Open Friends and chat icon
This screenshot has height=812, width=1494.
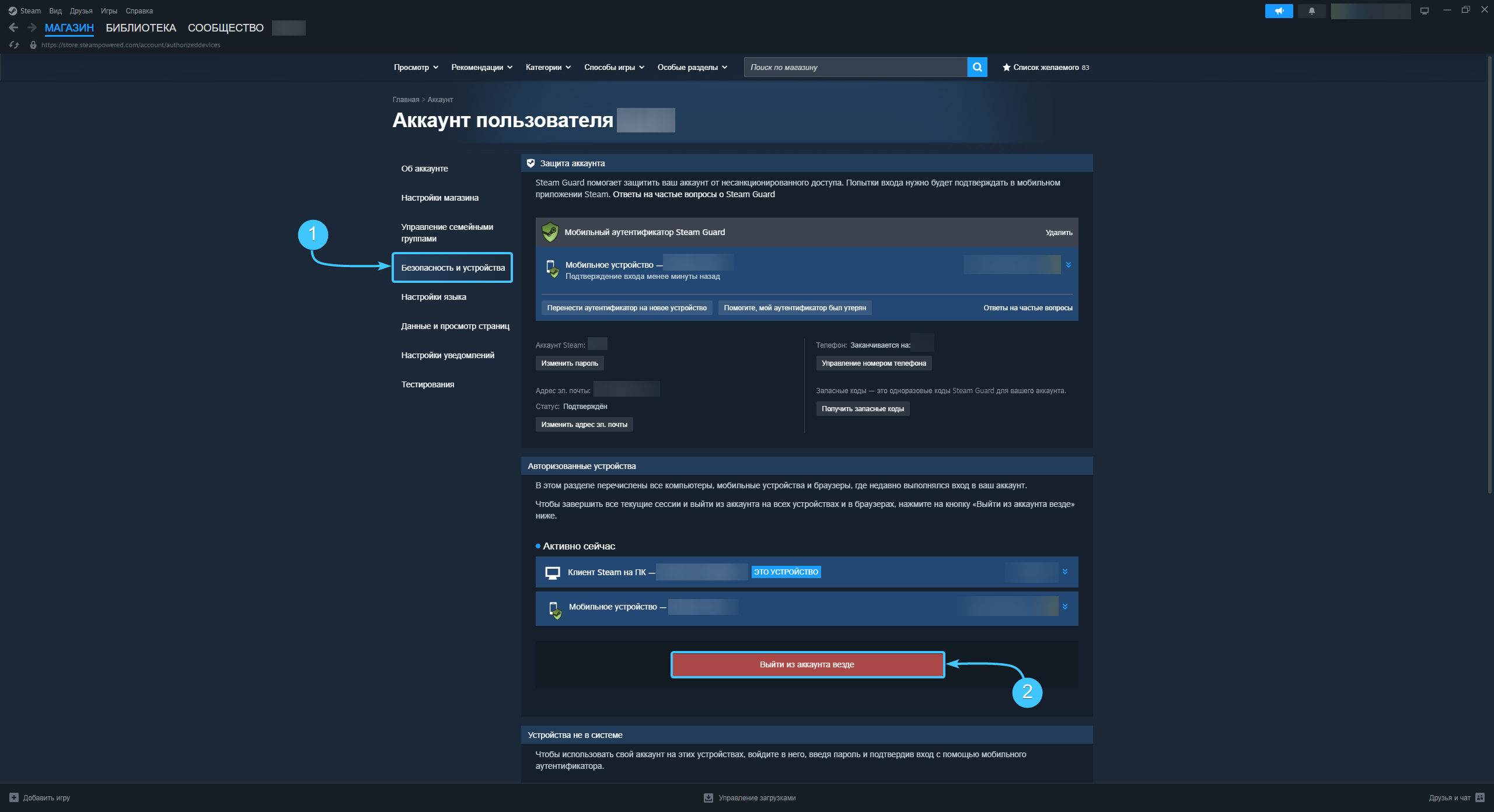pos(1479,797)
